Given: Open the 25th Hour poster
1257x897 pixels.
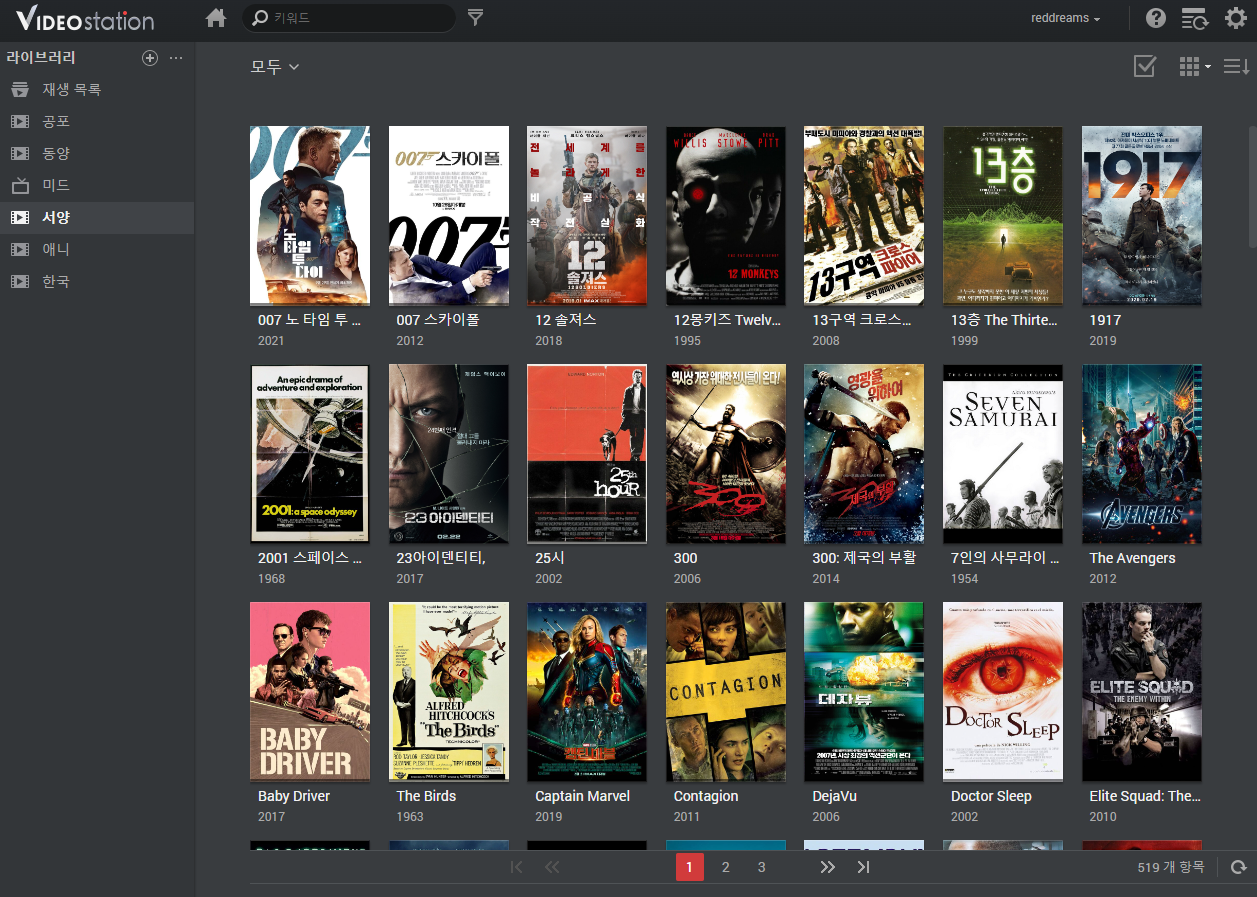Looking at the screenshot, I should [587, 453].
